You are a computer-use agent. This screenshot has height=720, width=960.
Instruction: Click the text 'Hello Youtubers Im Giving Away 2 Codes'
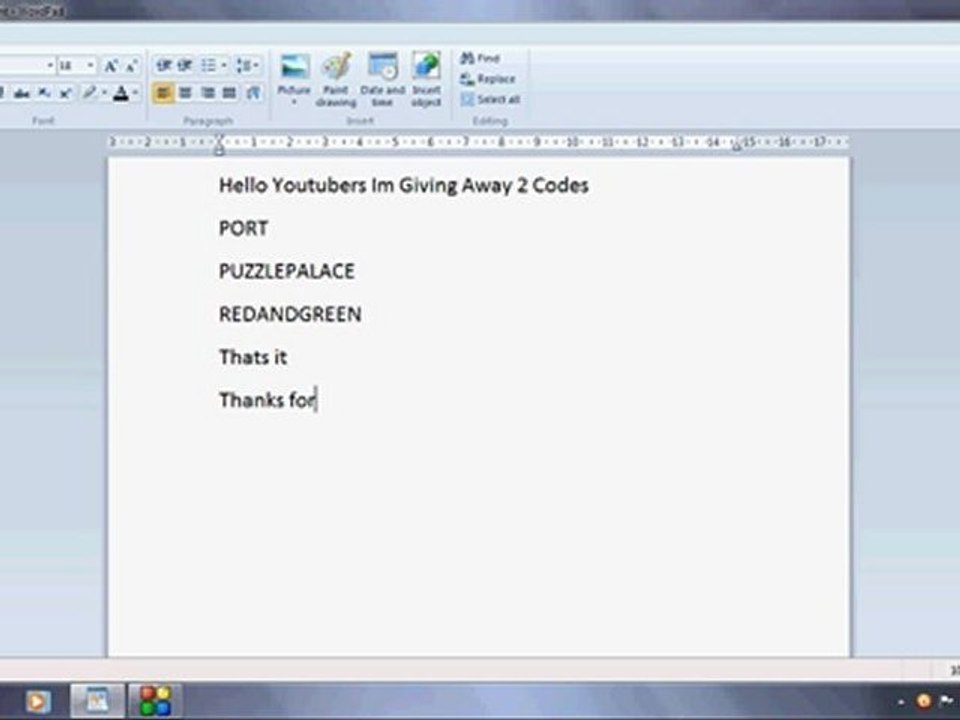point(403,186)
